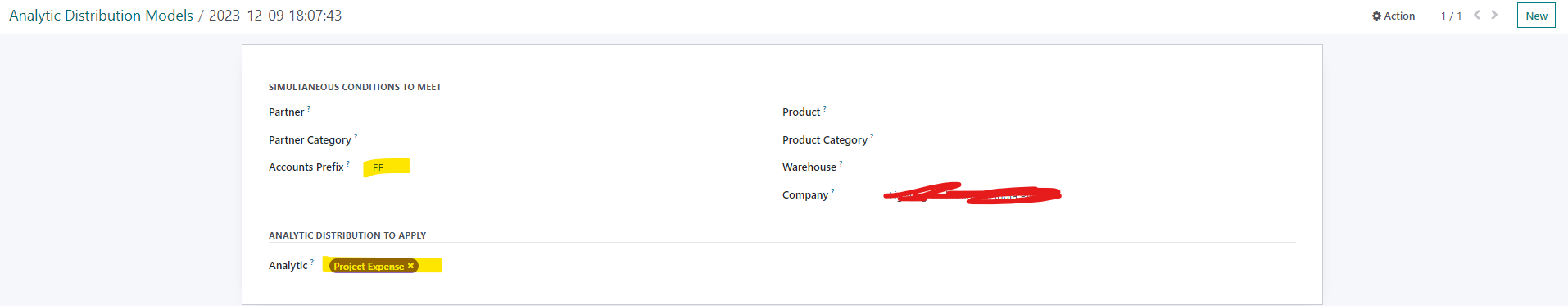Open Analytic Distribution Models breadcrumb
The width and height of the screenshot is (1568, 306).
coord(101,16)
